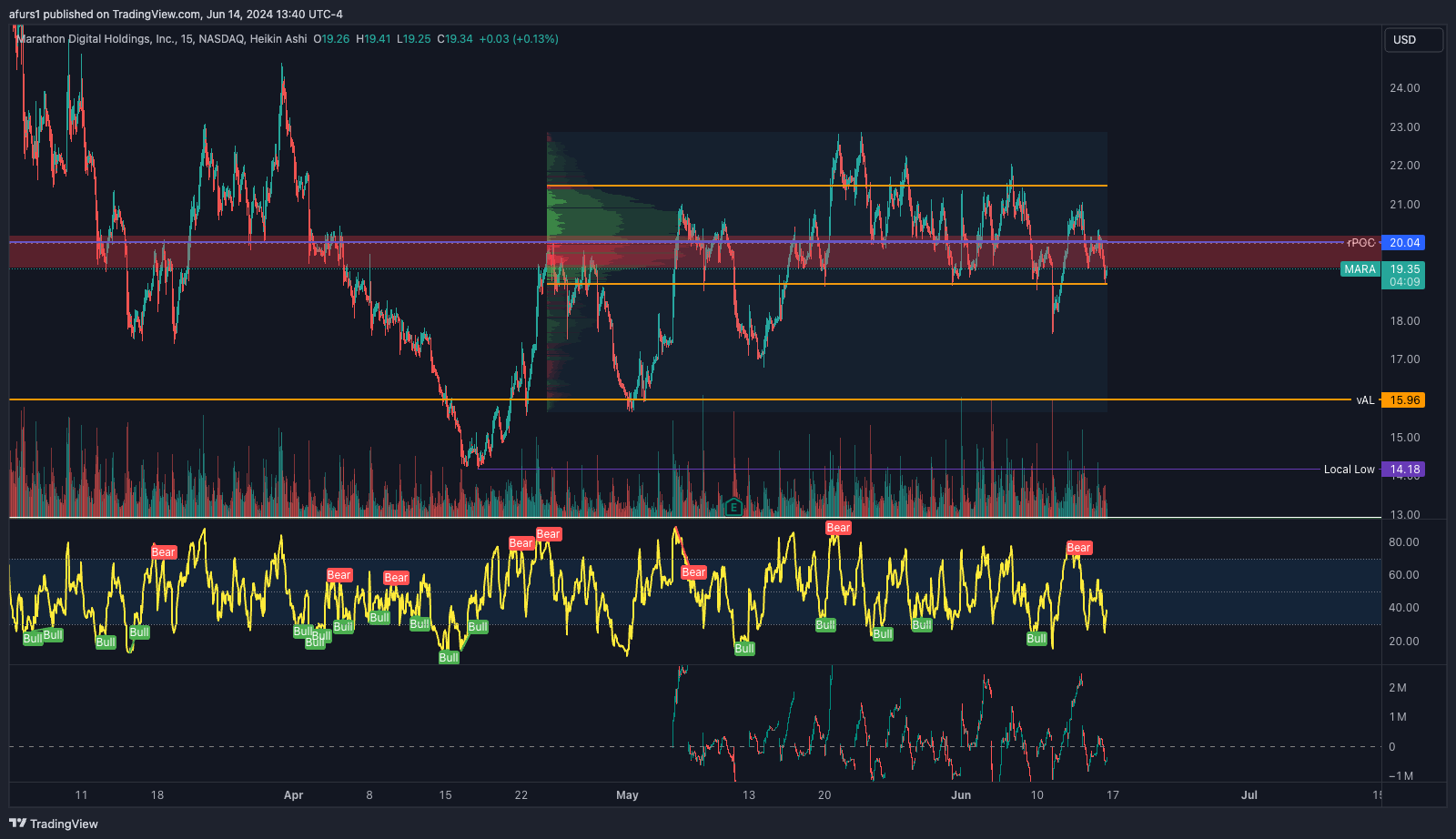This screenshot has width=1456, height=839.
Task: Click the final Bear signal before June 17
Action: click(1079, 548)
